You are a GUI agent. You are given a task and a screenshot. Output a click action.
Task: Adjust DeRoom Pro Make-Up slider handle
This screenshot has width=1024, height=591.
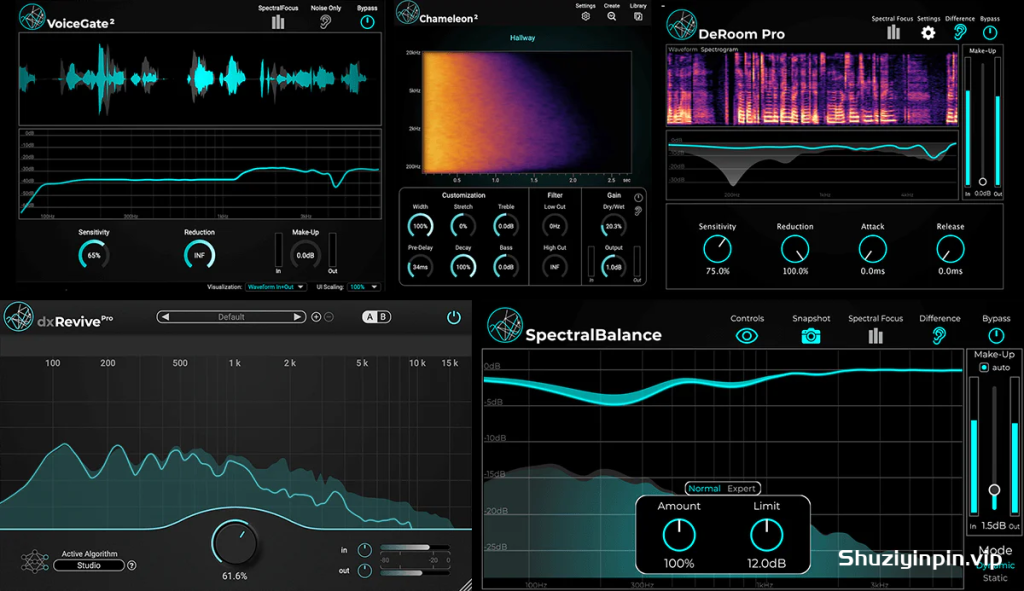coord(982,182)
